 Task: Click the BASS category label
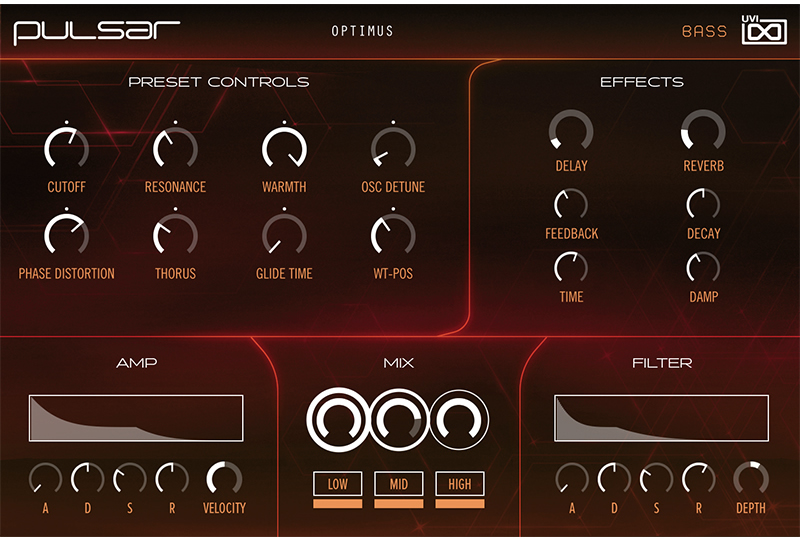pos(704,32)
